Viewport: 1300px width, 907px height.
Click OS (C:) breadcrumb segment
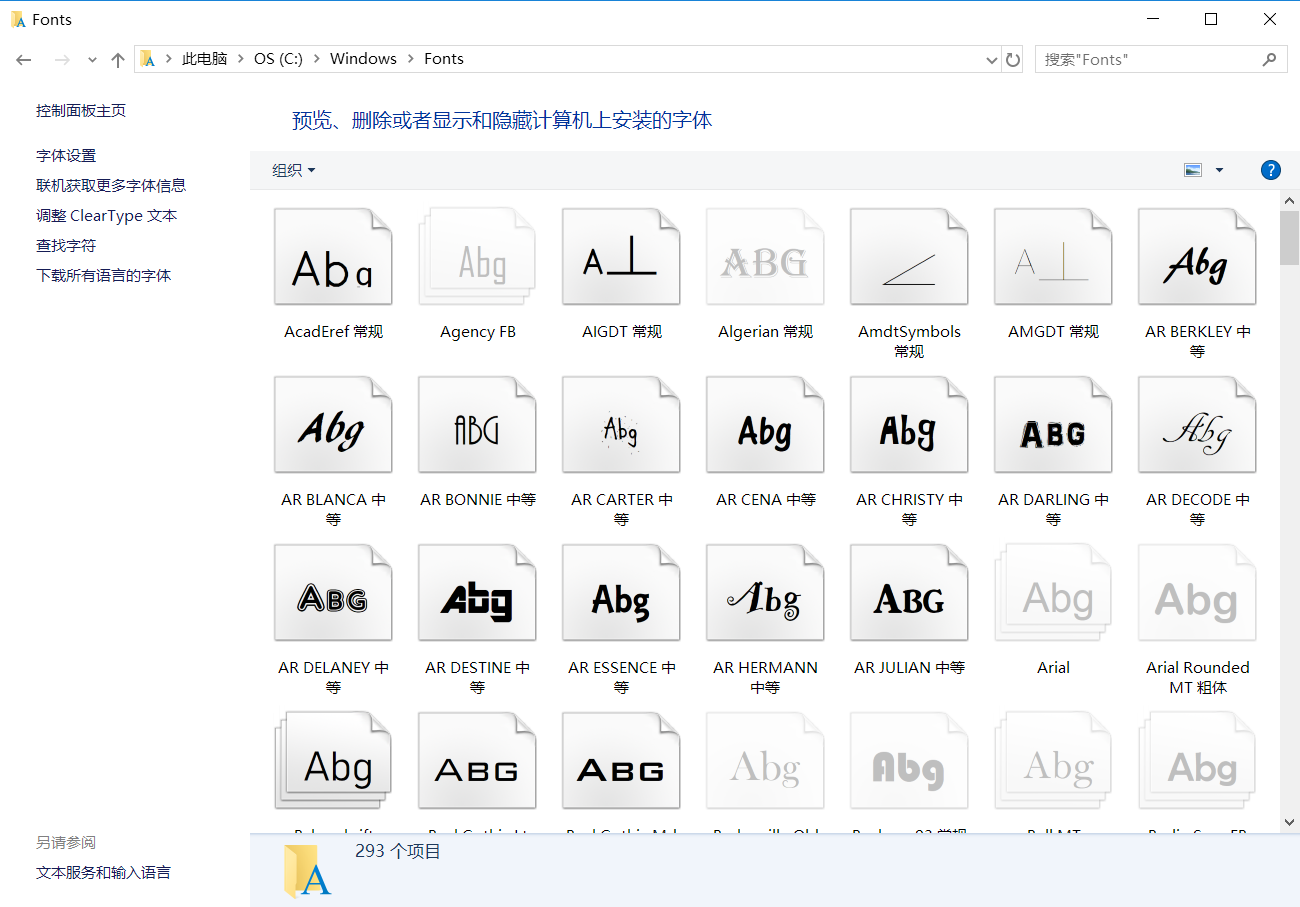click(278, 59)
